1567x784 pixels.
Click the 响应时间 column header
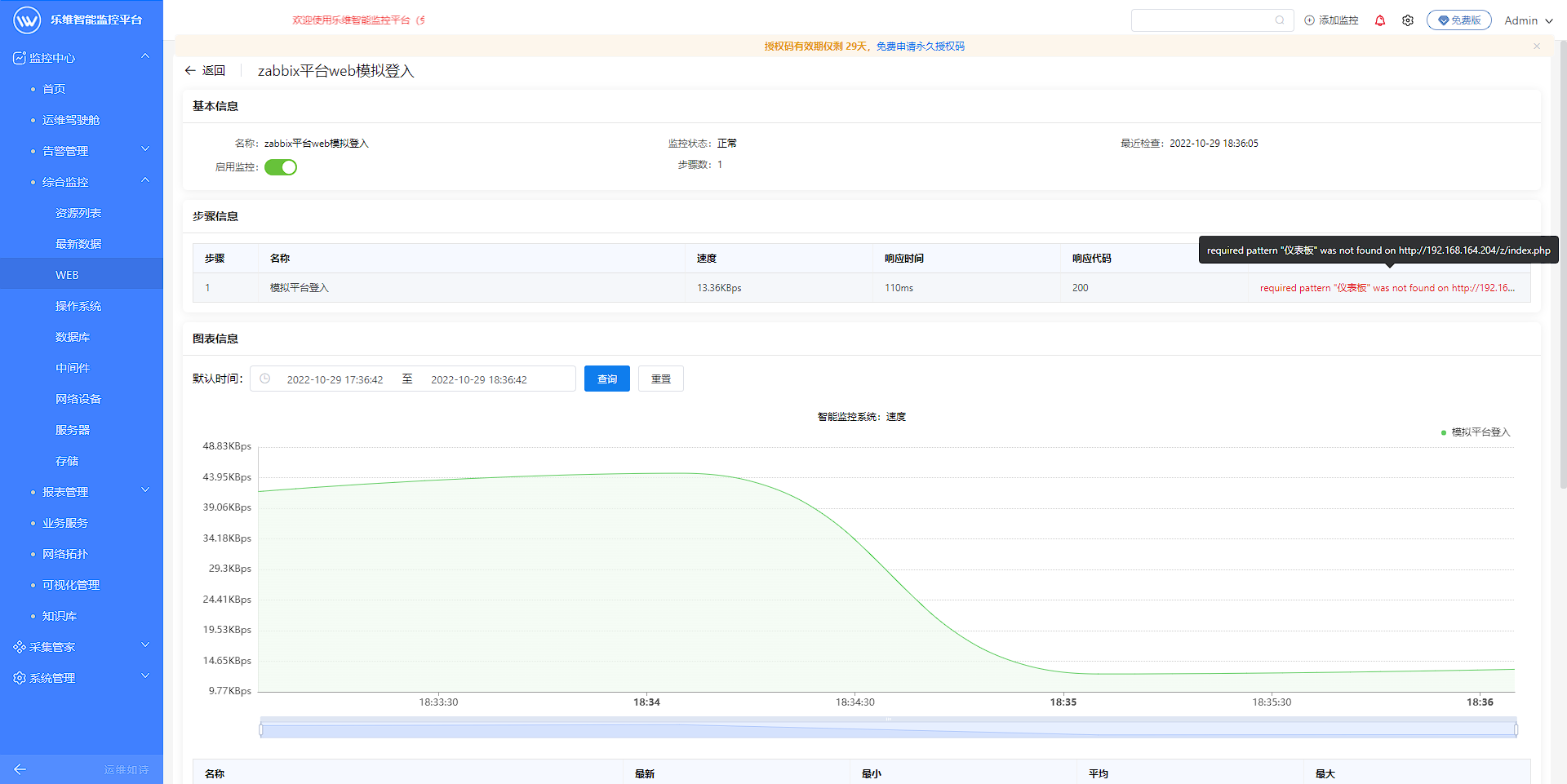(x=903, y=259)
